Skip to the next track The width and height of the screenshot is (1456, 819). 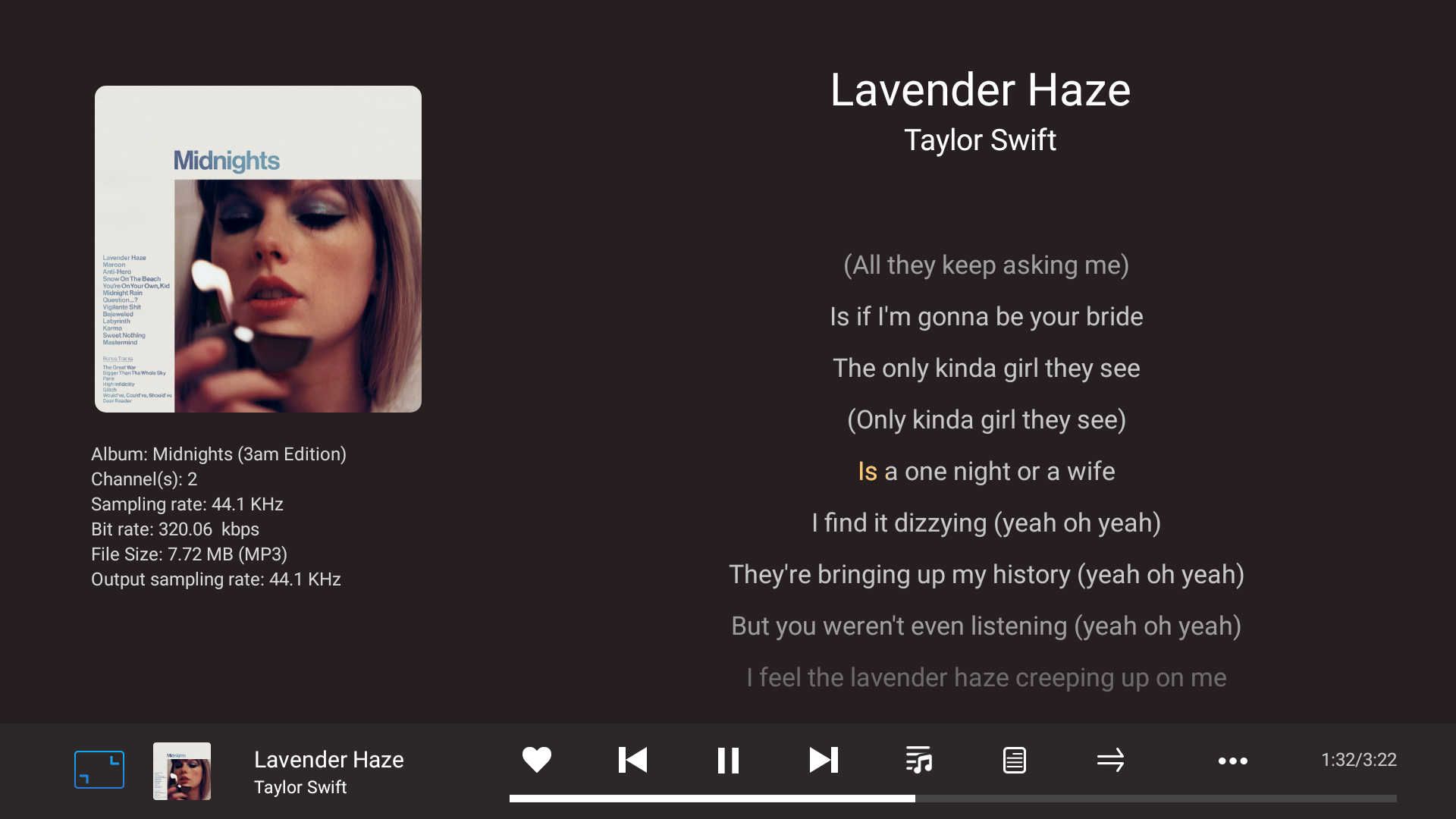pyautogui.click(x=824, y=760)
